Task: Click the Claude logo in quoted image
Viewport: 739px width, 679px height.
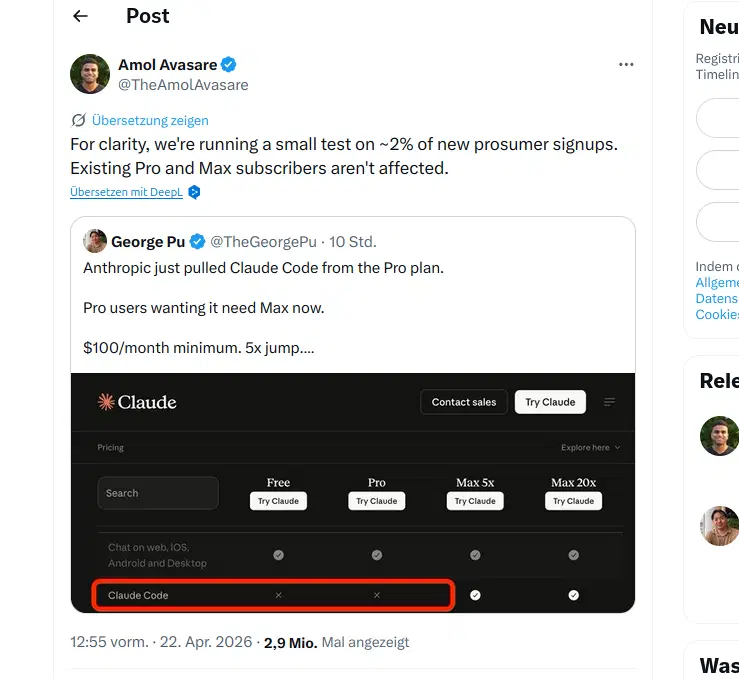Action: [137, 402]
